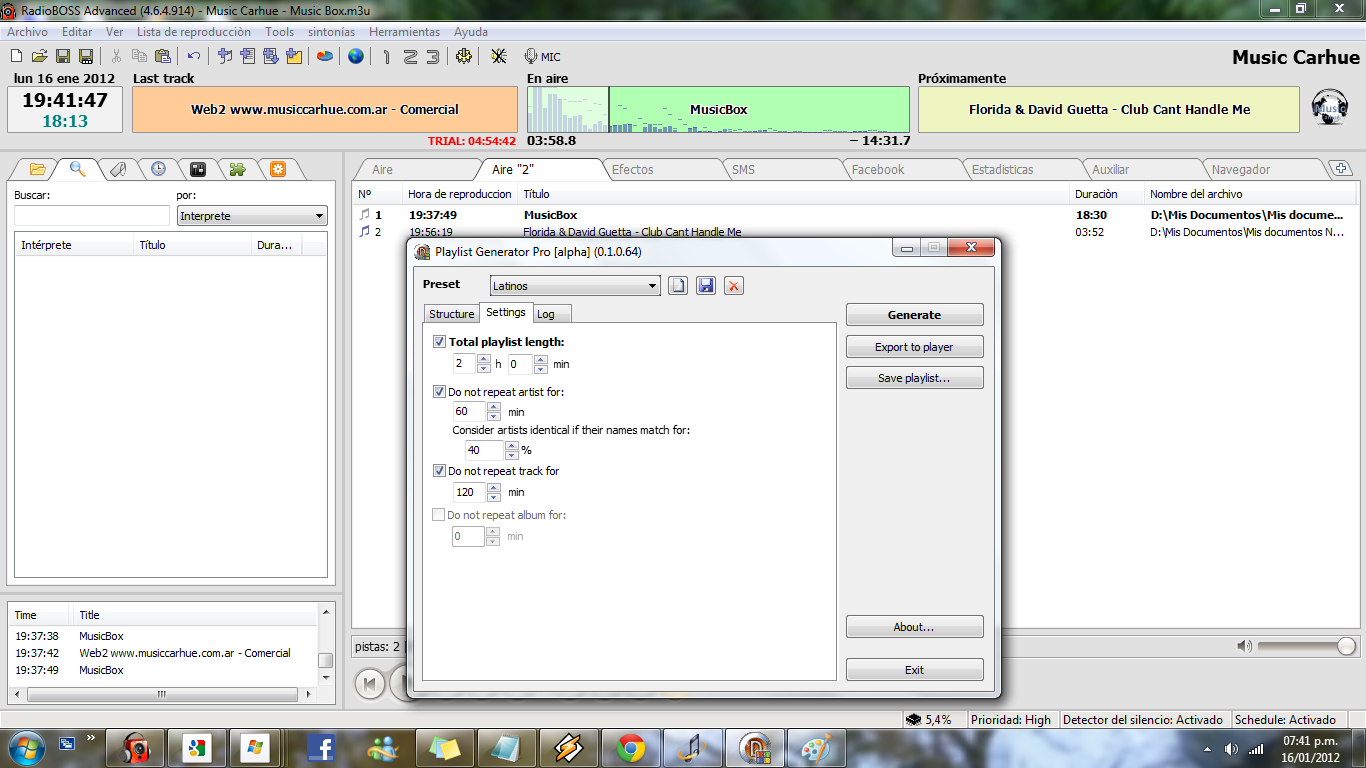This screenshot has height=768, width=1366.
Task: Click the Generate button
Action: coord(915,315)
